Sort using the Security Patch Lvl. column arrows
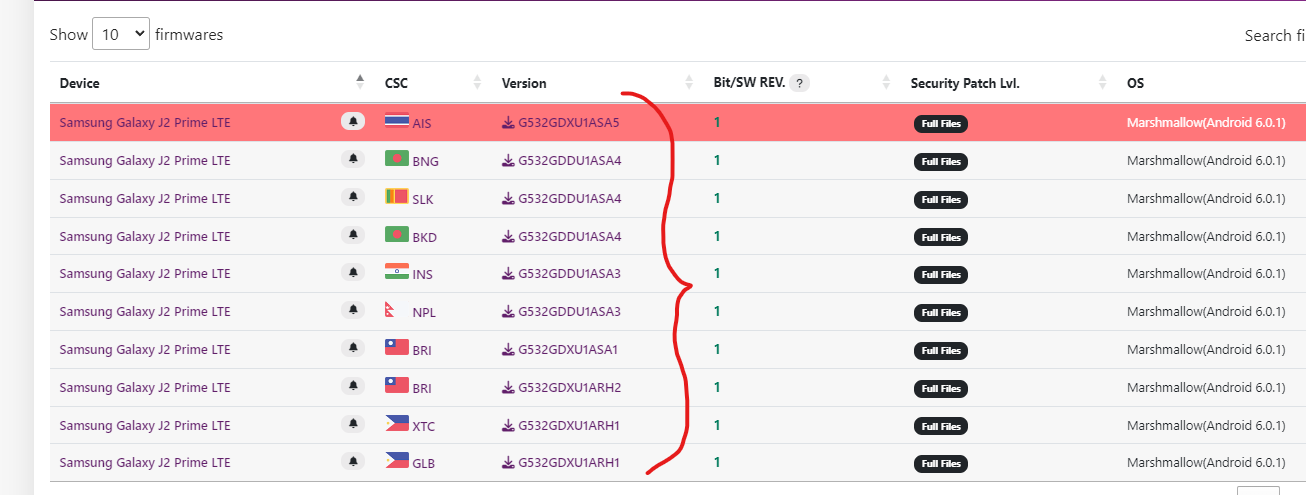 1102,83
